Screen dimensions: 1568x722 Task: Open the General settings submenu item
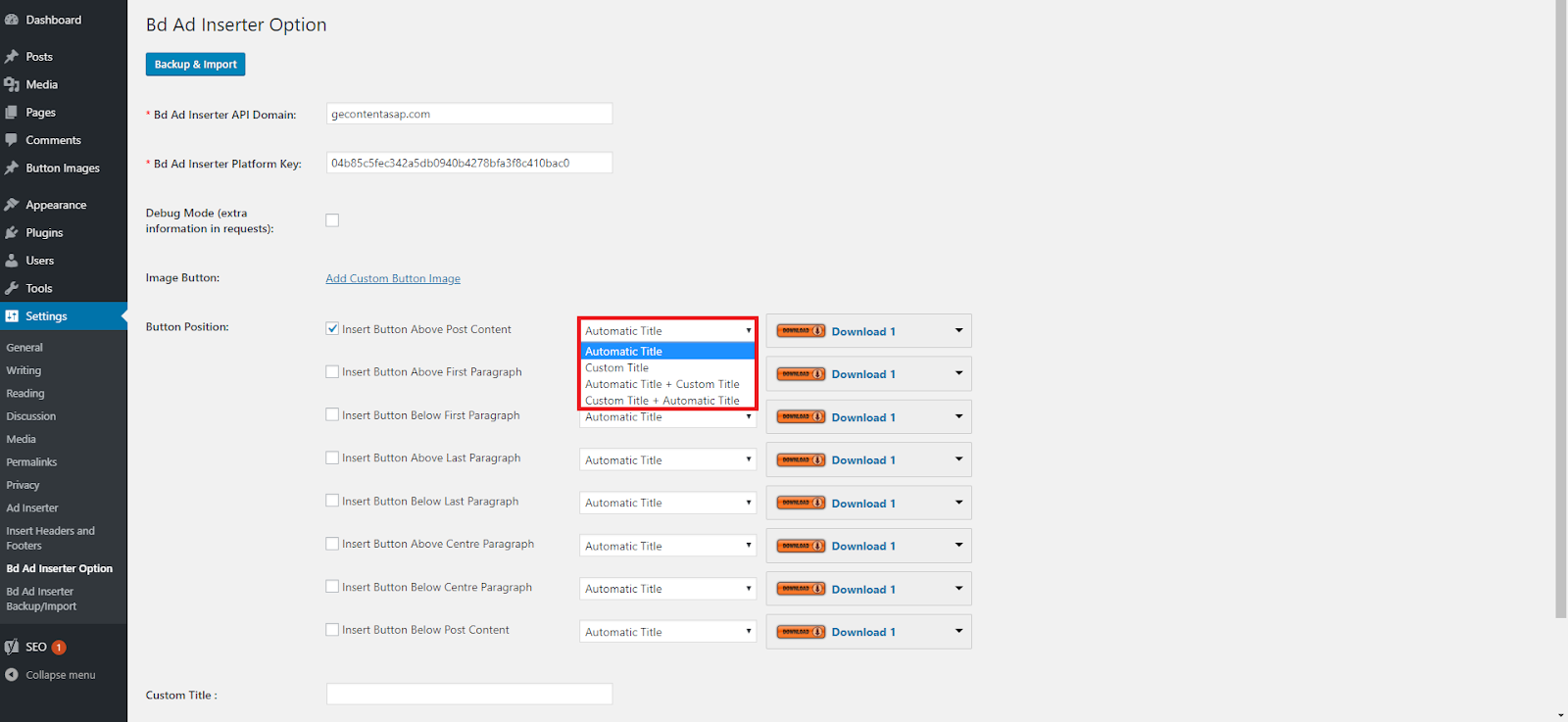(24, 348)
